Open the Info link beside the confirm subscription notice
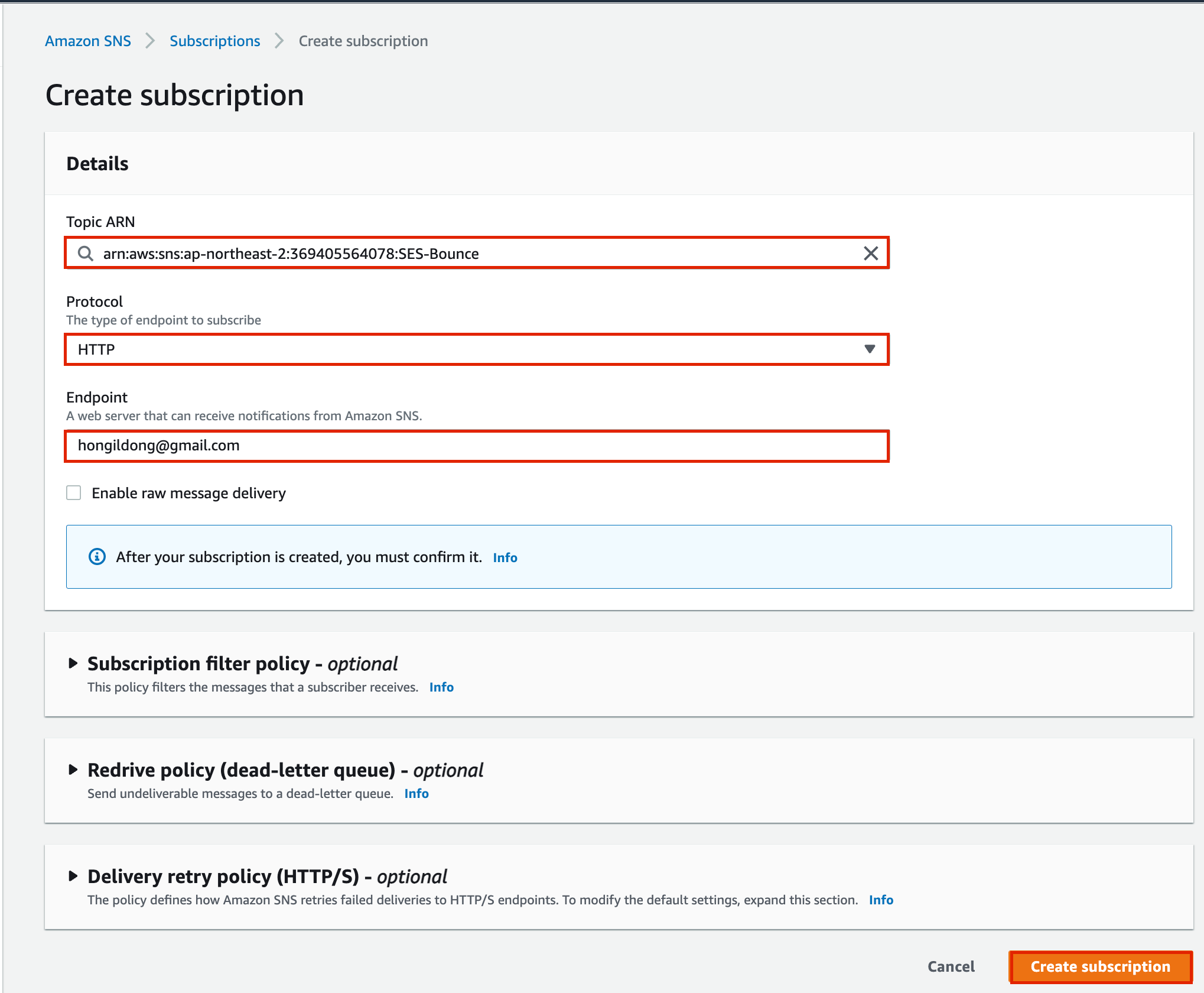The image size is (1204, 993). [x=505, y=557]
